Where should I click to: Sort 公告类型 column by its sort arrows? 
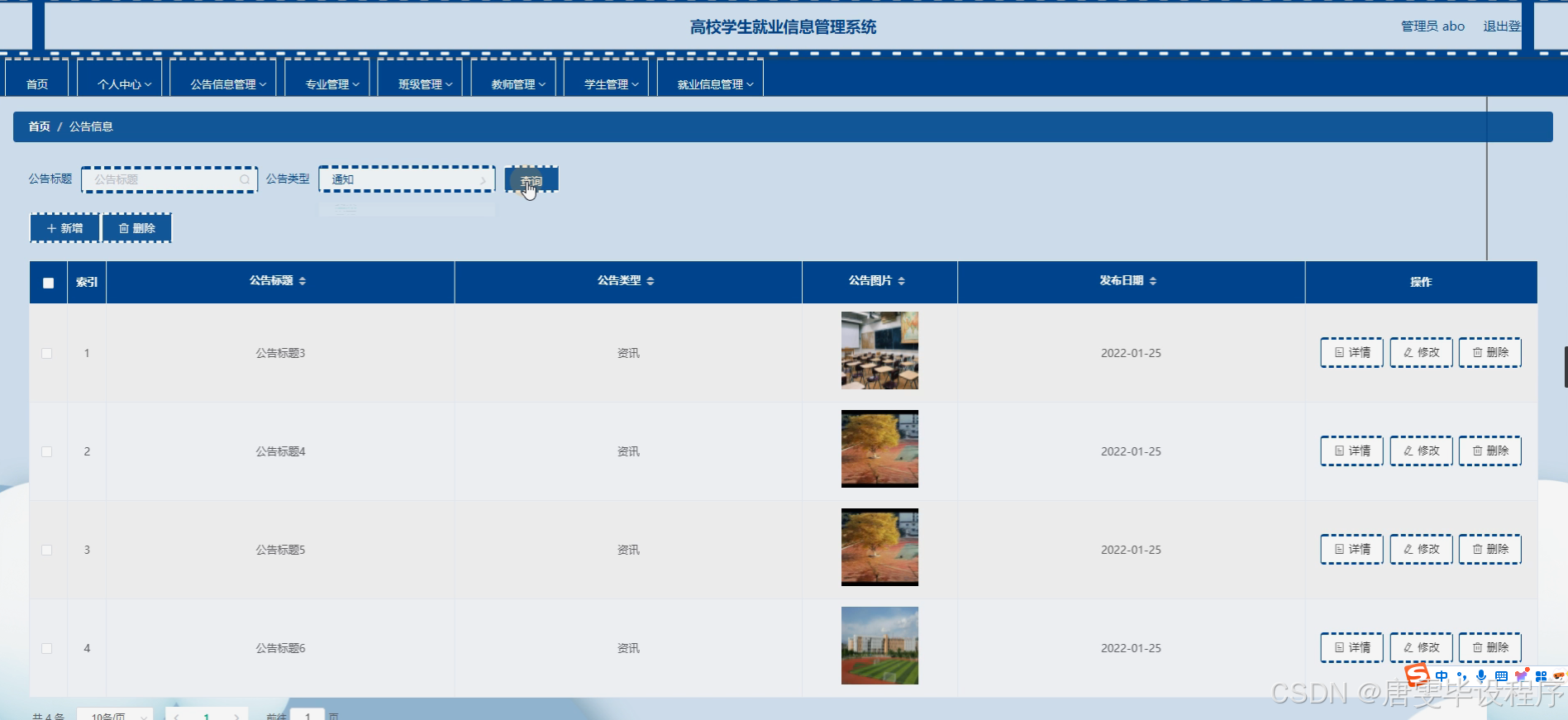(x=651, y=281)
